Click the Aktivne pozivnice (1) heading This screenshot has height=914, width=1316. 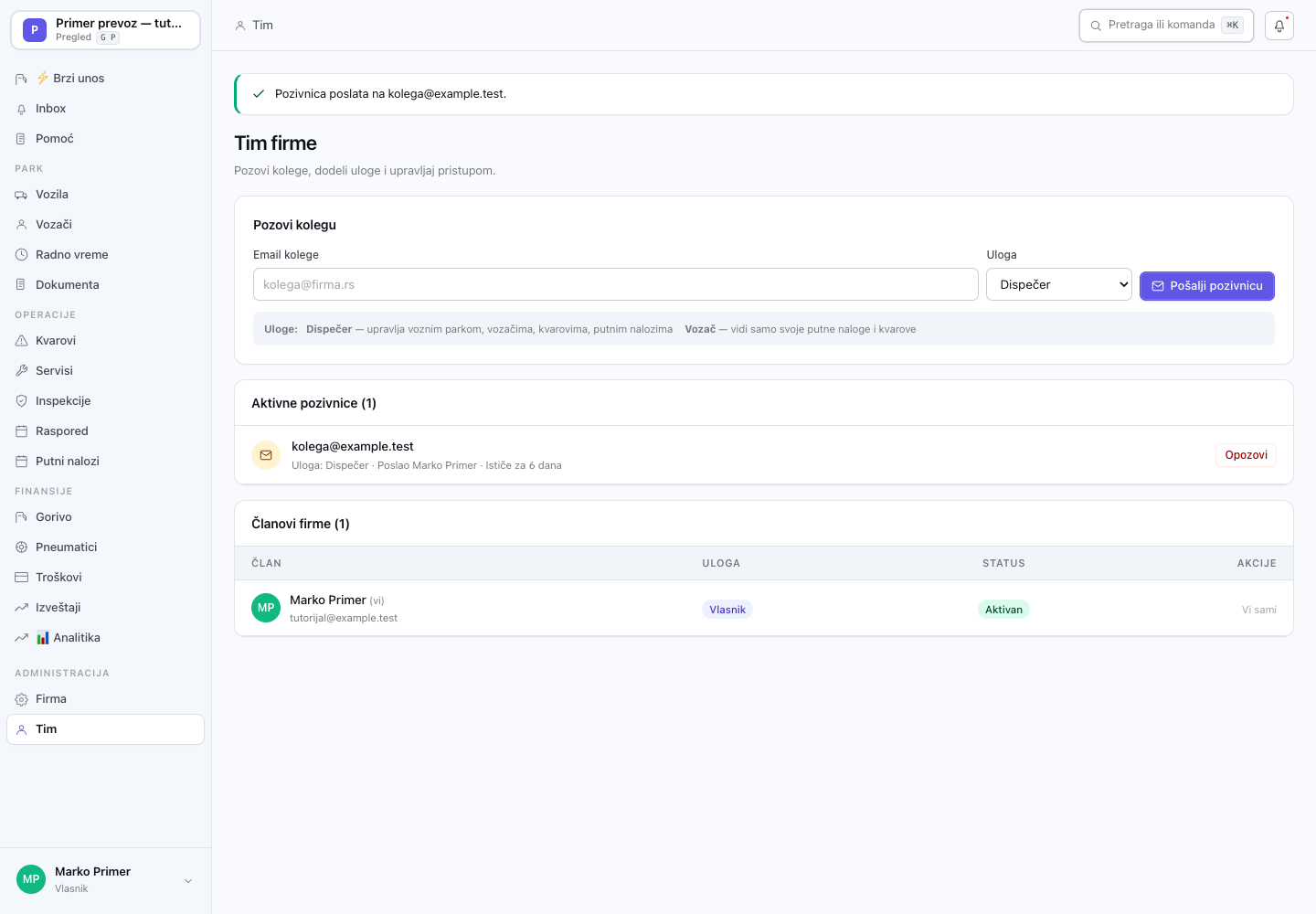click(x=313, y=403)
